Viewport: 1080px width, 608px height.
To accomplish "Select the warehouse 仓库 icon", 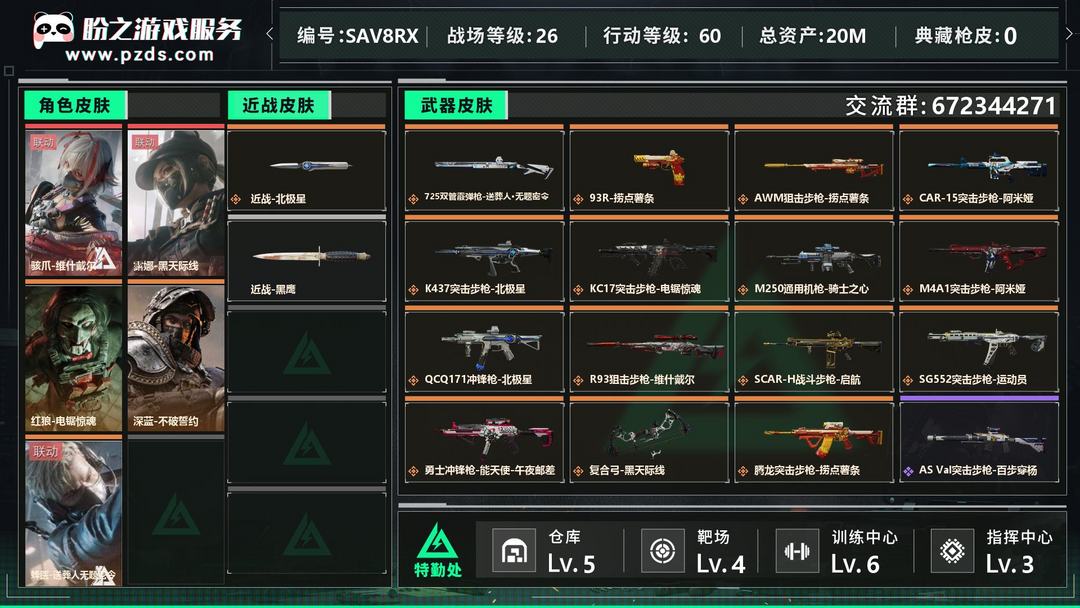I will (514, 551).
